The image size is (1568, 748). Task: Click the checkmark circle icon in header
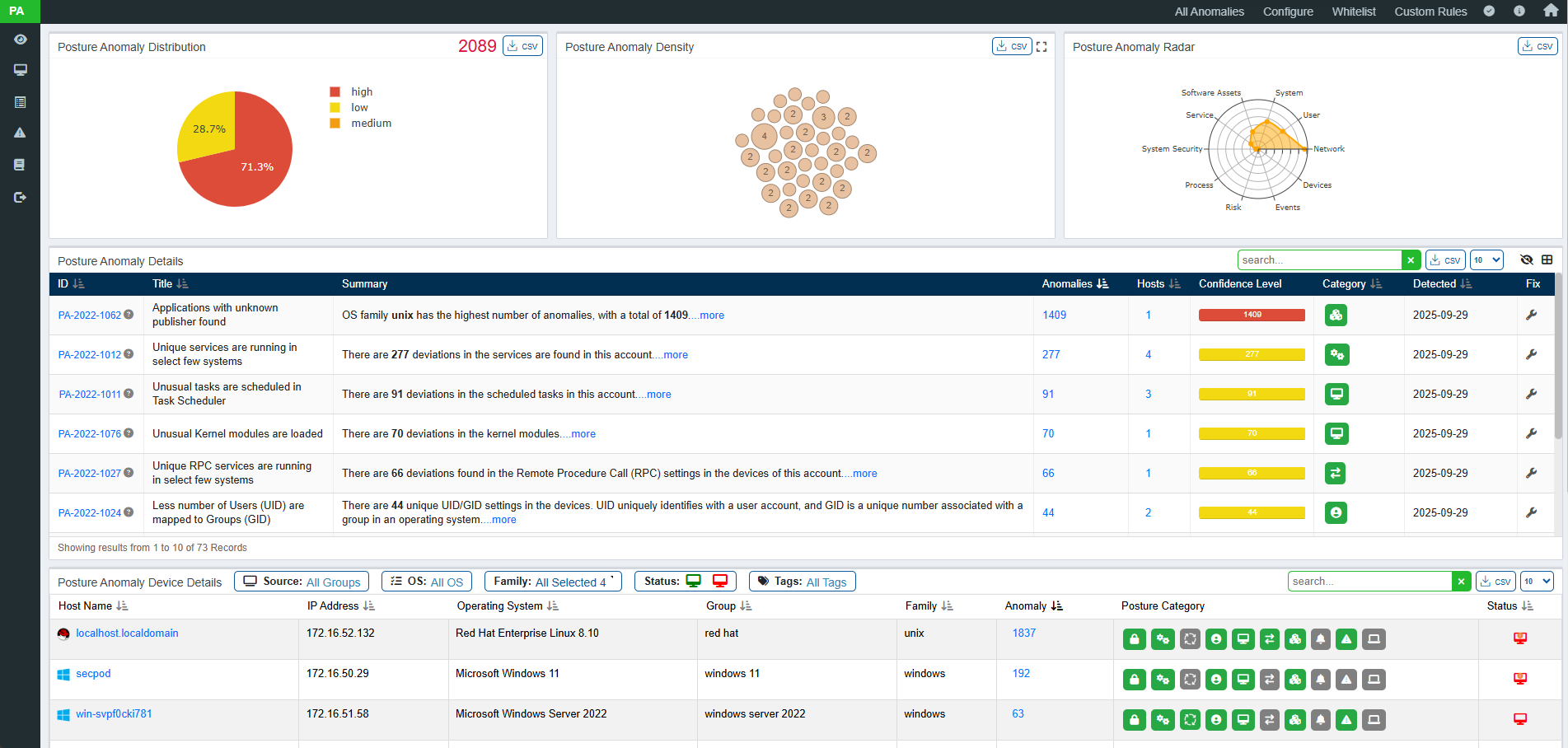pos(1489,11)
